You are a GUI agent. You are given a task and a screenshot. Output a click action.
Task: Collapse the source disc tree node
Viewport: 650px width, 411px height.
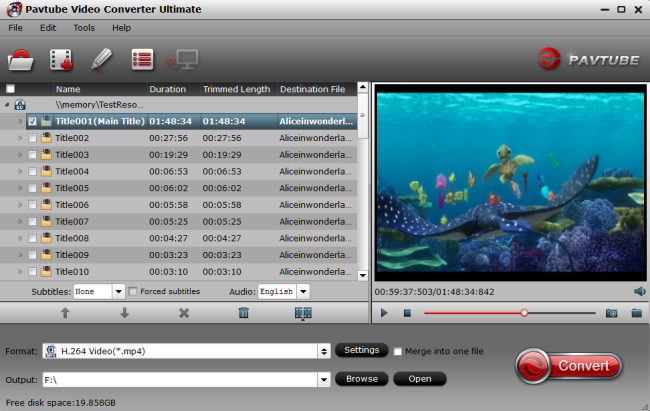tap(7, 105)
